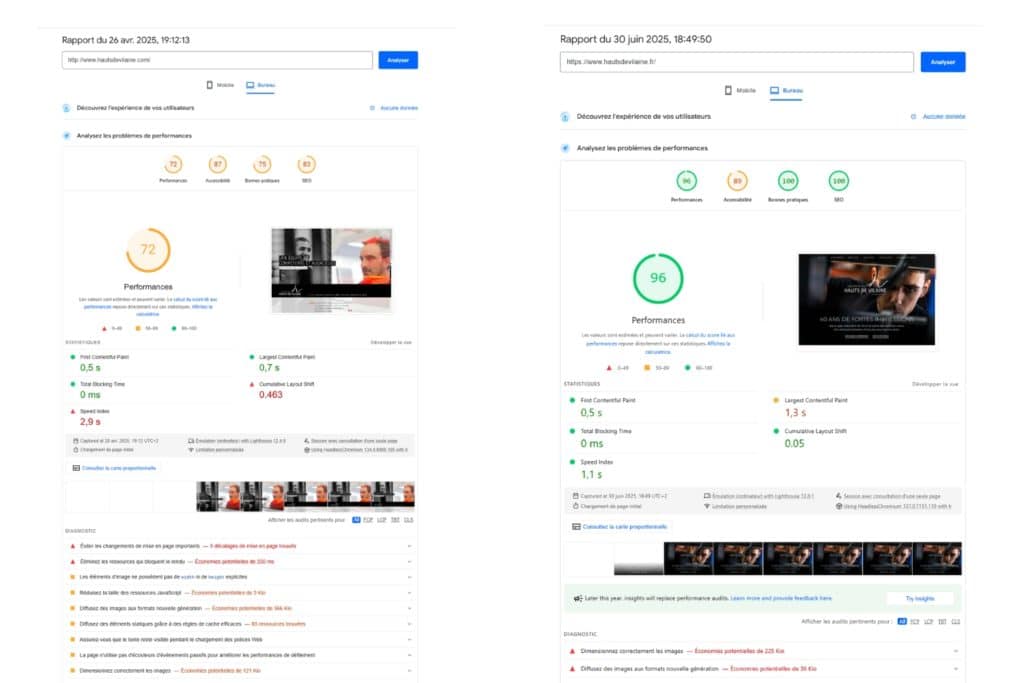This screenshot has width=1024, height=683.
Task: Click info icon beside 'Découvrez l'expérience' right report
Action: coord(565,117)
